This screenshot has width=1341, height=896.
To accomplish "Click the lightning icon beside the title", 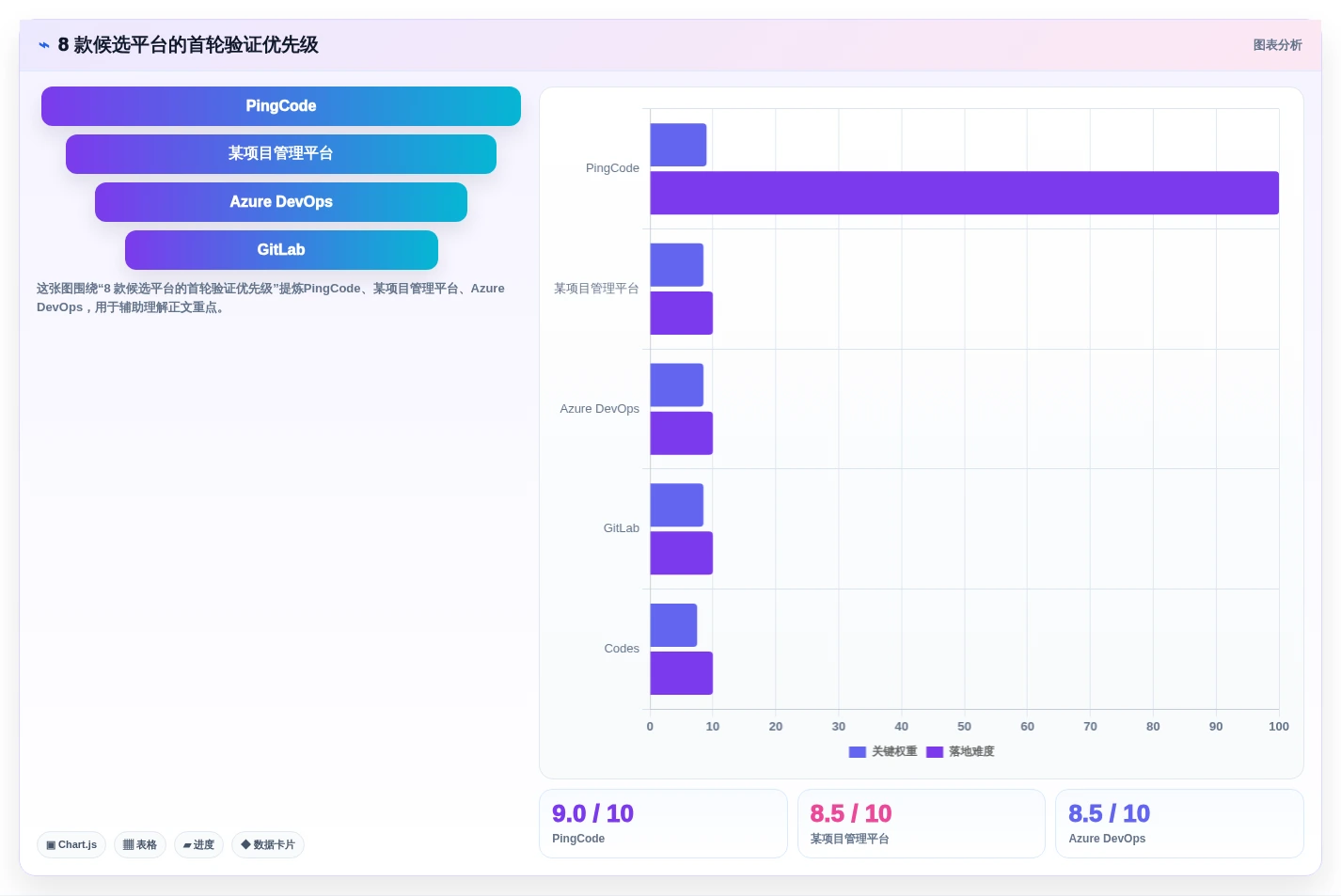I will click(44, 45).
